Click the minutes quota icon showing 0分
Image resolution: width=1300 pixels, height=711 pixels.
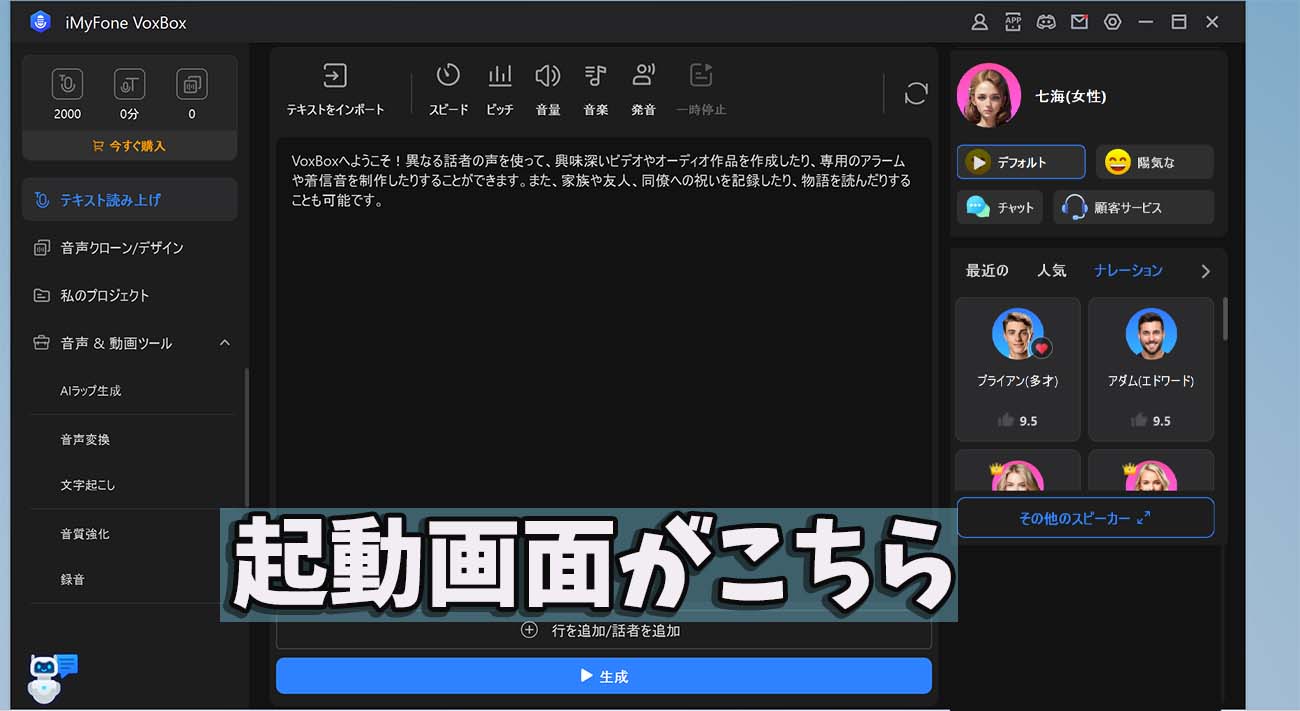click(x=129, y=83)
